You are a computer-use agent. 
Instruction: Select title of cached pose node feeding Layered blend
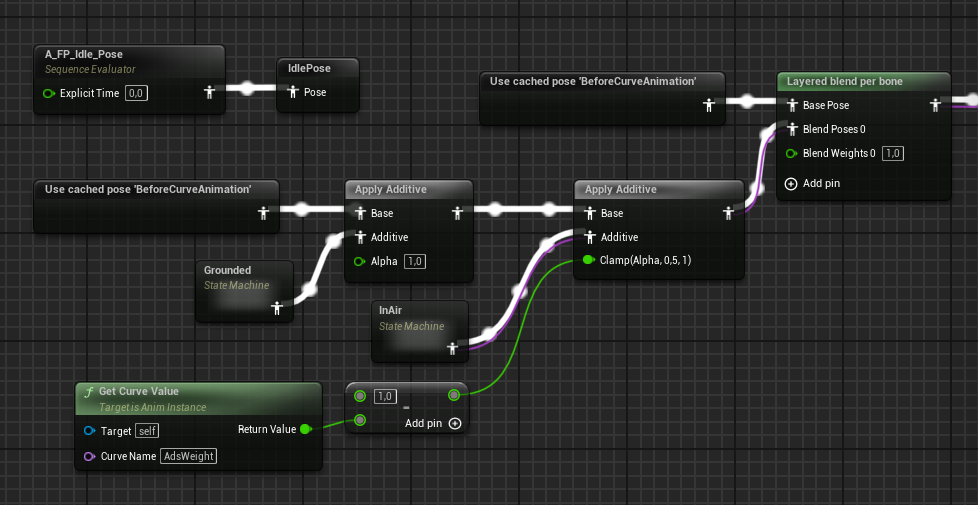coord(593,81)
